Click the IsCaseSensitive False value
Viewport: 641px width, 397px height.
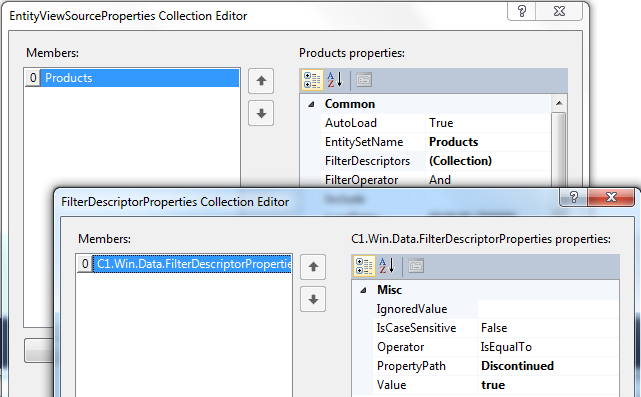coord(548,328)
